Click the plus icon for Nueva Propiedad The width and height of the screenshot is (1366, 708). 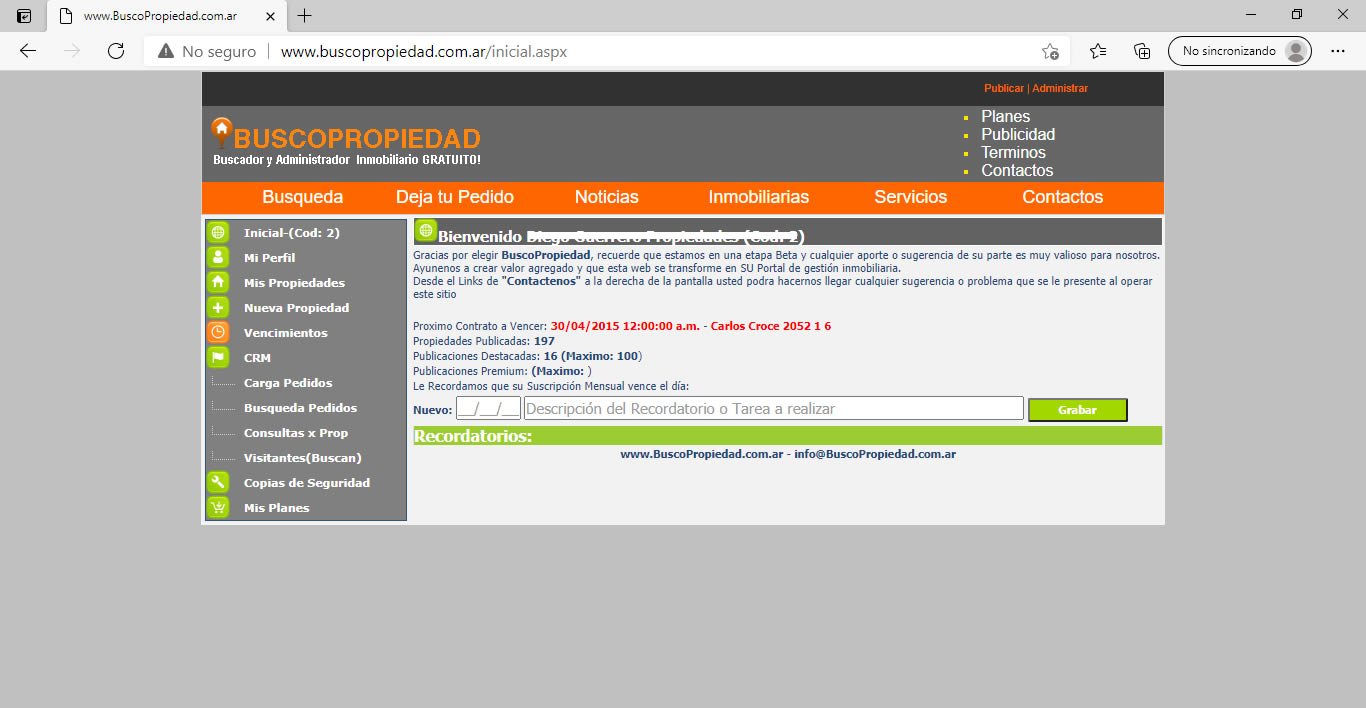coord(218,308)
